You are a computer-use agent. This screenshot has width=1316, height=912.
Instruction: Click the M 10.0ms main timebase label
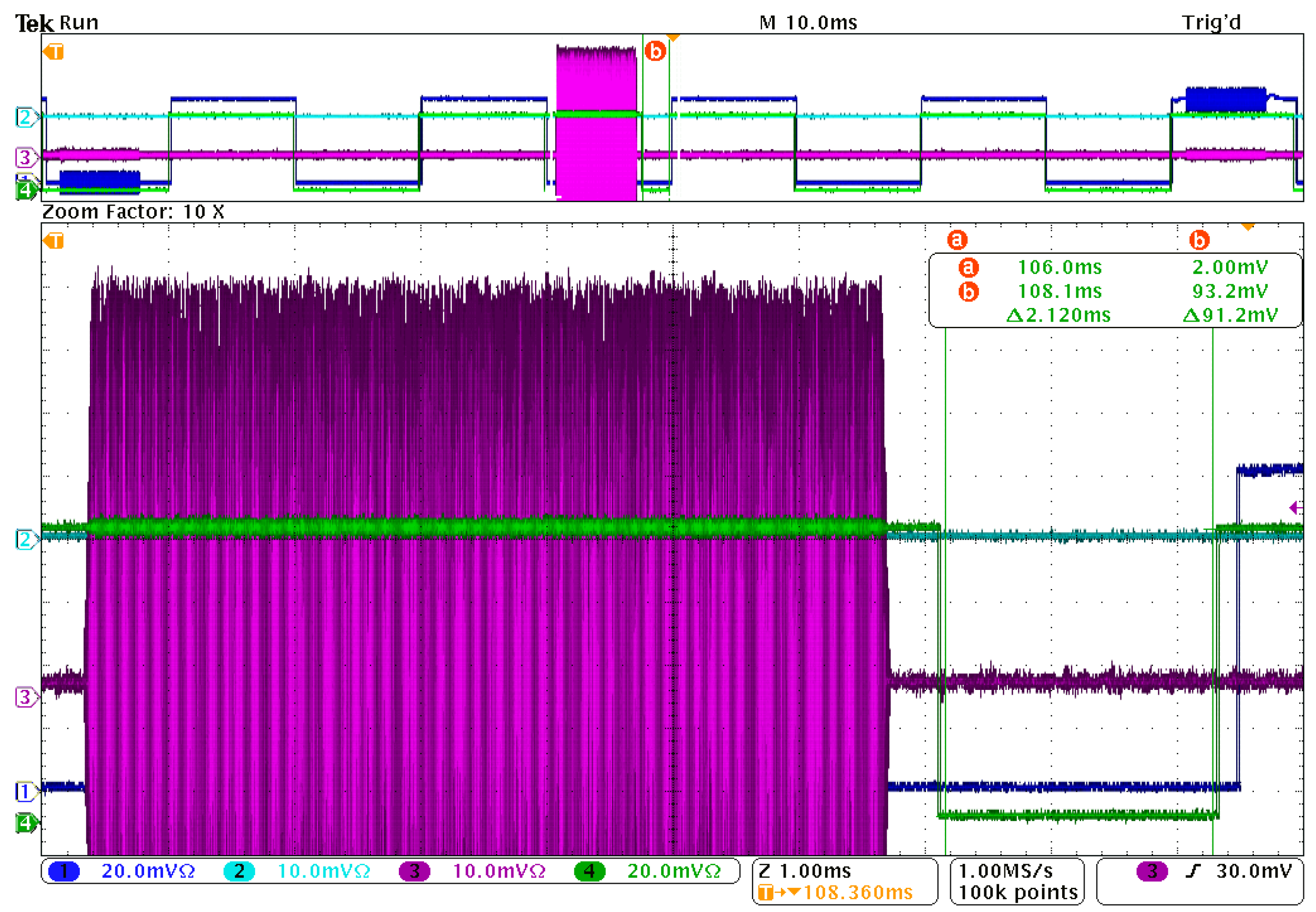[x=808, y=22]
